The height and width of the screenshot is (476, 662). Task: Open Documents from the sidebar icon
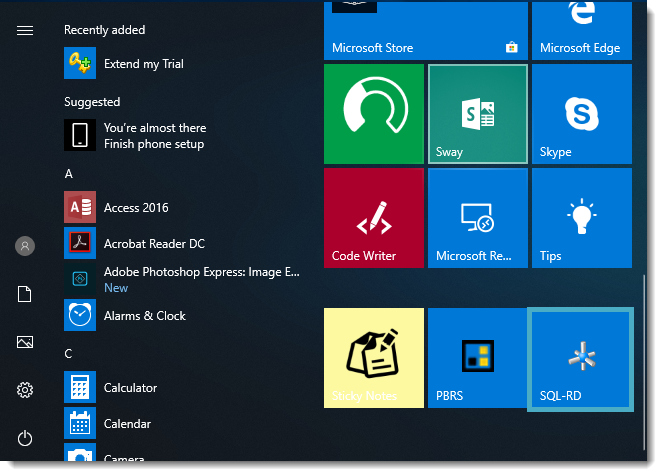point(24,294)
